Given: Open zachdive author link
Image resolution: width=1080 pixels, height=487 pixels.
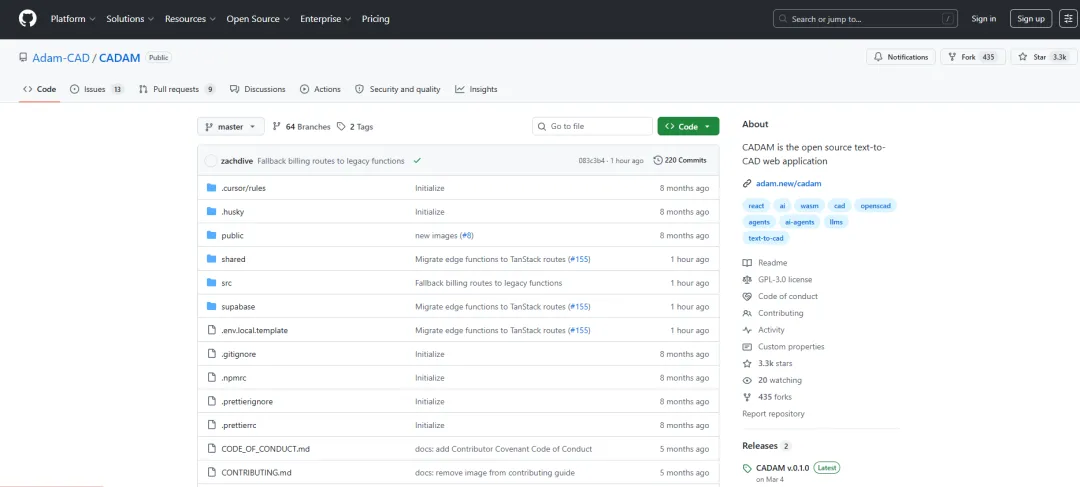Looking at the screenshot, I should [237, 161].
